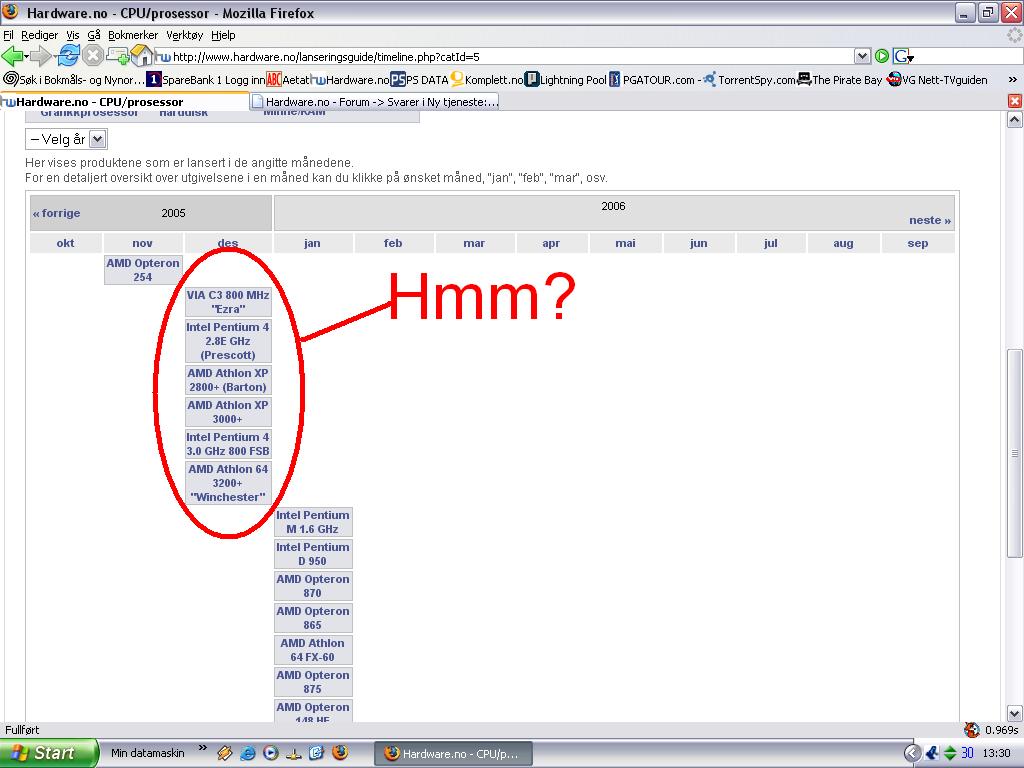1024x768 pixels.
Task: Open the Hardware.no bookmark
Action: [350, 80]
